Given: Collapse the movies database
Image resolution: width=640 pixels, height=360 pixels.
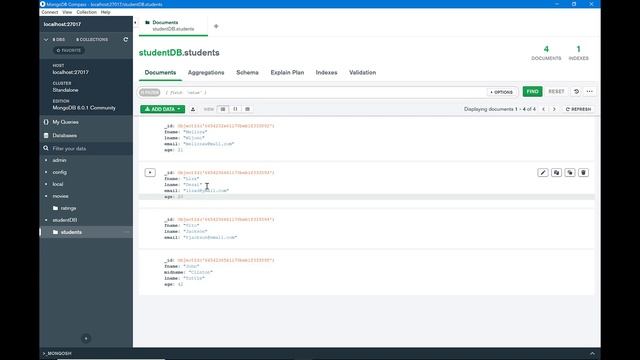Looking at the screenshot, I should coord(46,196).
